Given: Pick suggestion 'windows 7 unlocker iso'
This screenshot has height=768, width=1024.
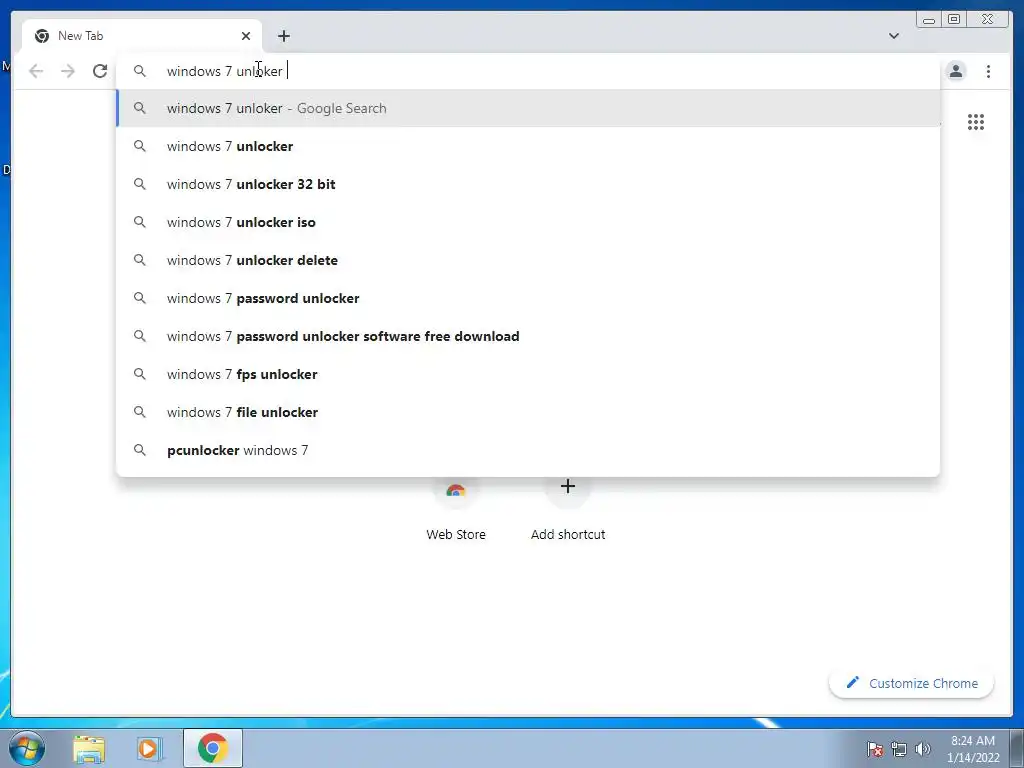Looking at the screenshot, I should 528,222.
